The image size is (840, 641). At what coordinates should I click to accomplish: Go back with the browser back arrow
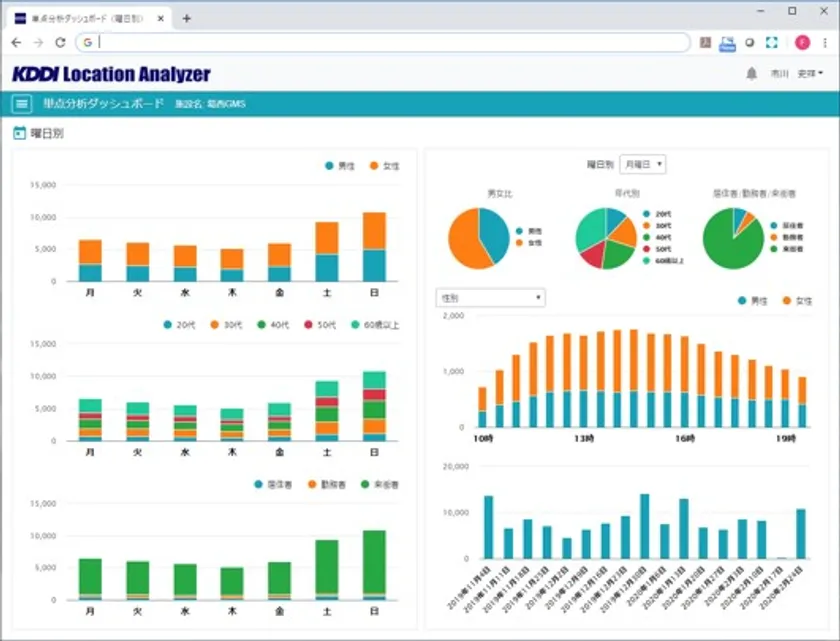pyautogui.click(x=16, y=43)
